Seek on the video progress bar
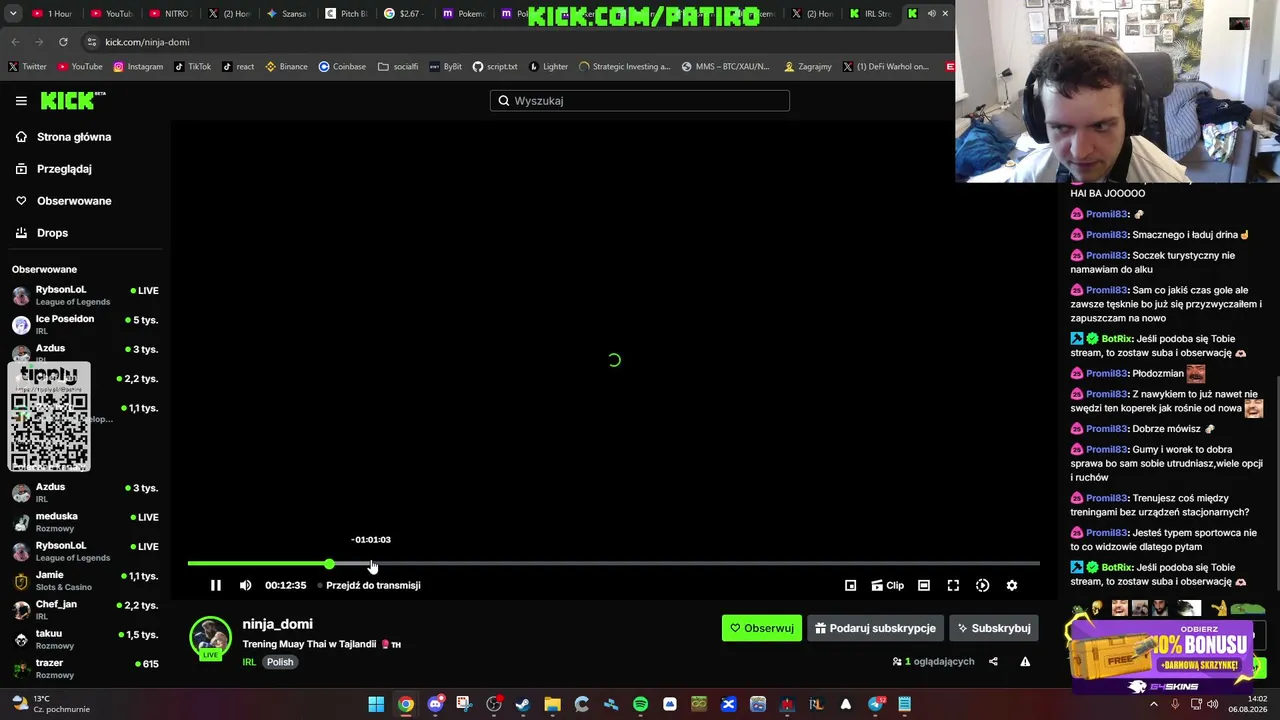The image size is (1280, 720). tap(613, 564)
